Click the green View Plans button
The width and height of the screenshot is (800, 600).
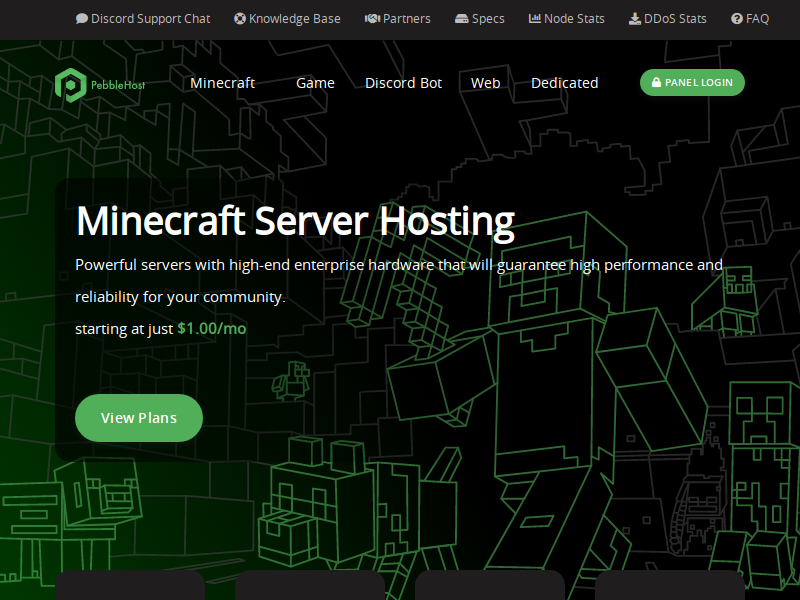[x=139, y=418]
